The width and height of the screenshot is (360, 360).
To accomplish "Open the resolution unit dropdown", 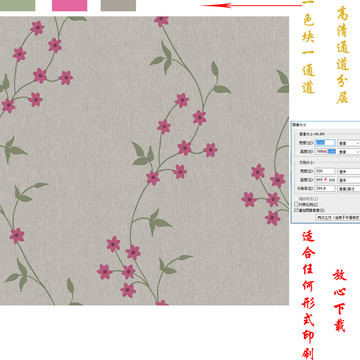I will [349, 189].
